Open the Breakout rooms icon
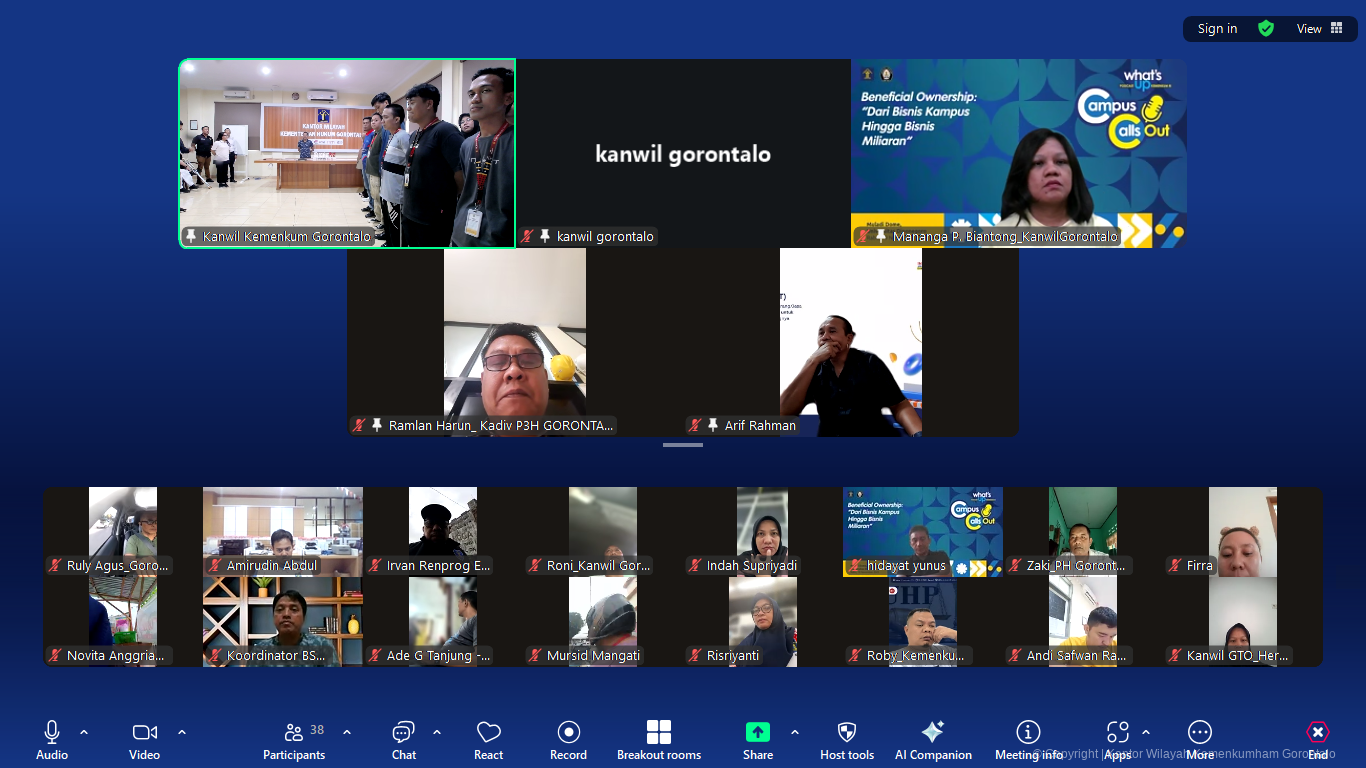1366x768 pixels. coord(658,733)
